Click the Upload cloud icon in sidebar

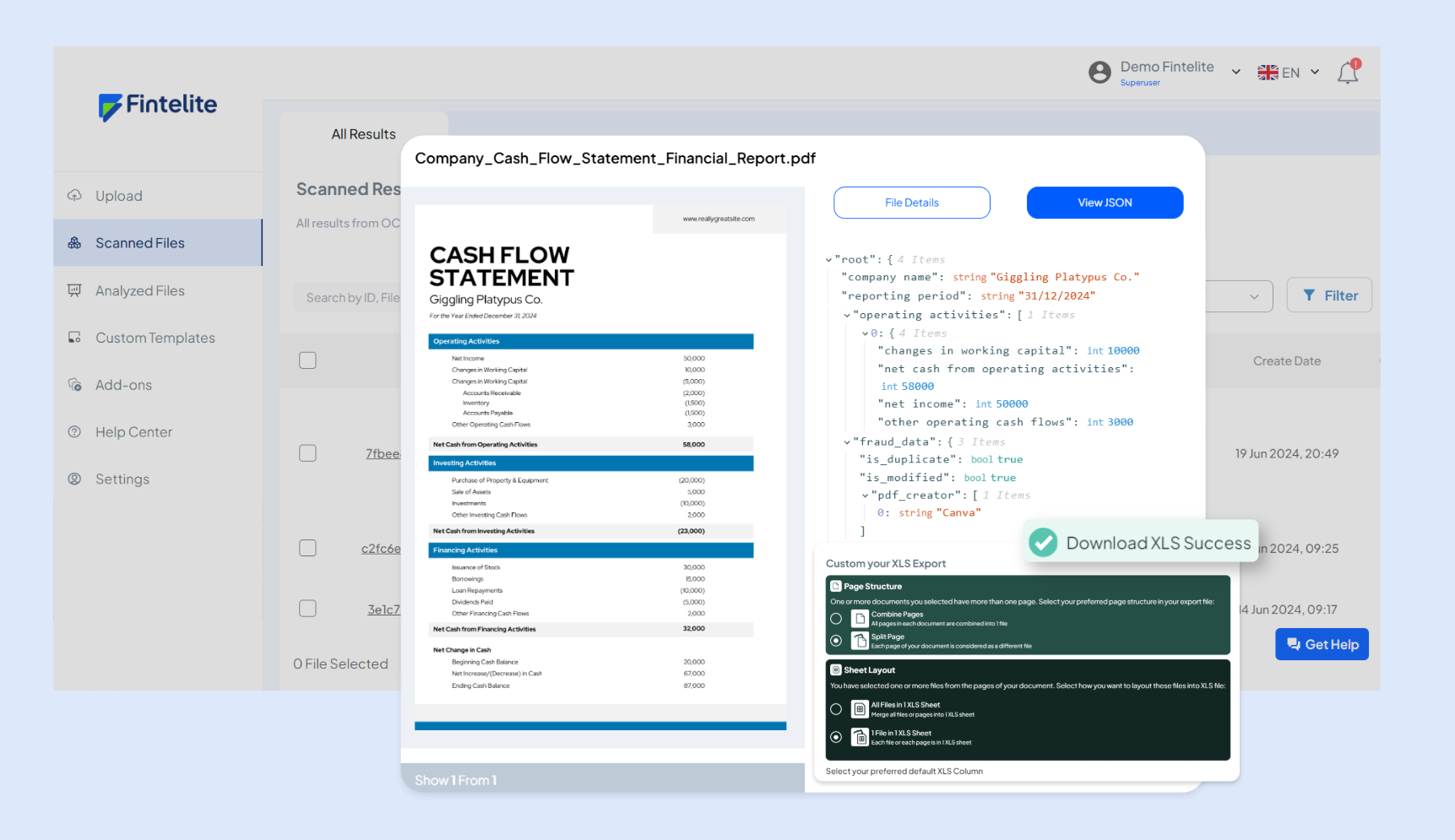75,196
